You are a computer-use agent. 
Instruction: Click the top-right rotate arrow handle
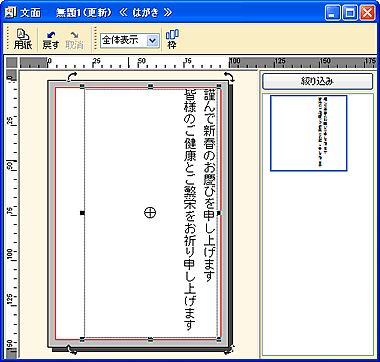click(229, 76)
